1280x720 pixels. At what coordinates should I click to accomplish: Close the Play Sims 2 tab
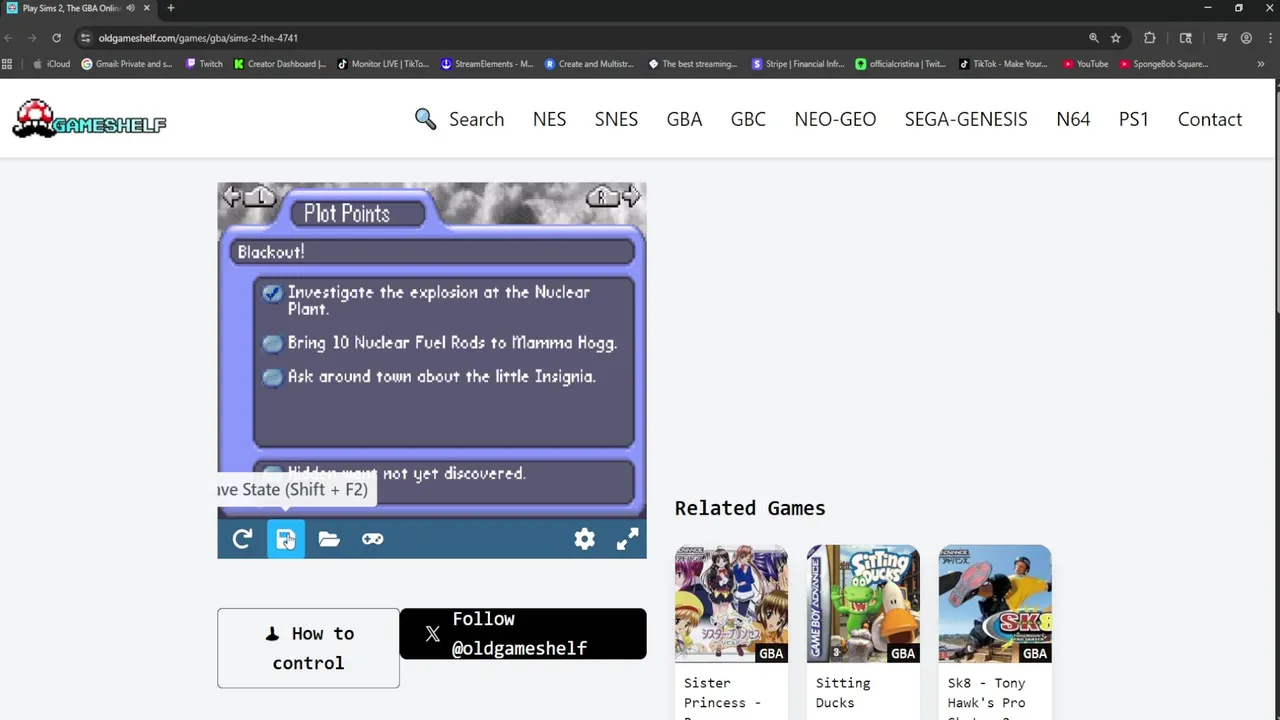click(x=147, y=8)
